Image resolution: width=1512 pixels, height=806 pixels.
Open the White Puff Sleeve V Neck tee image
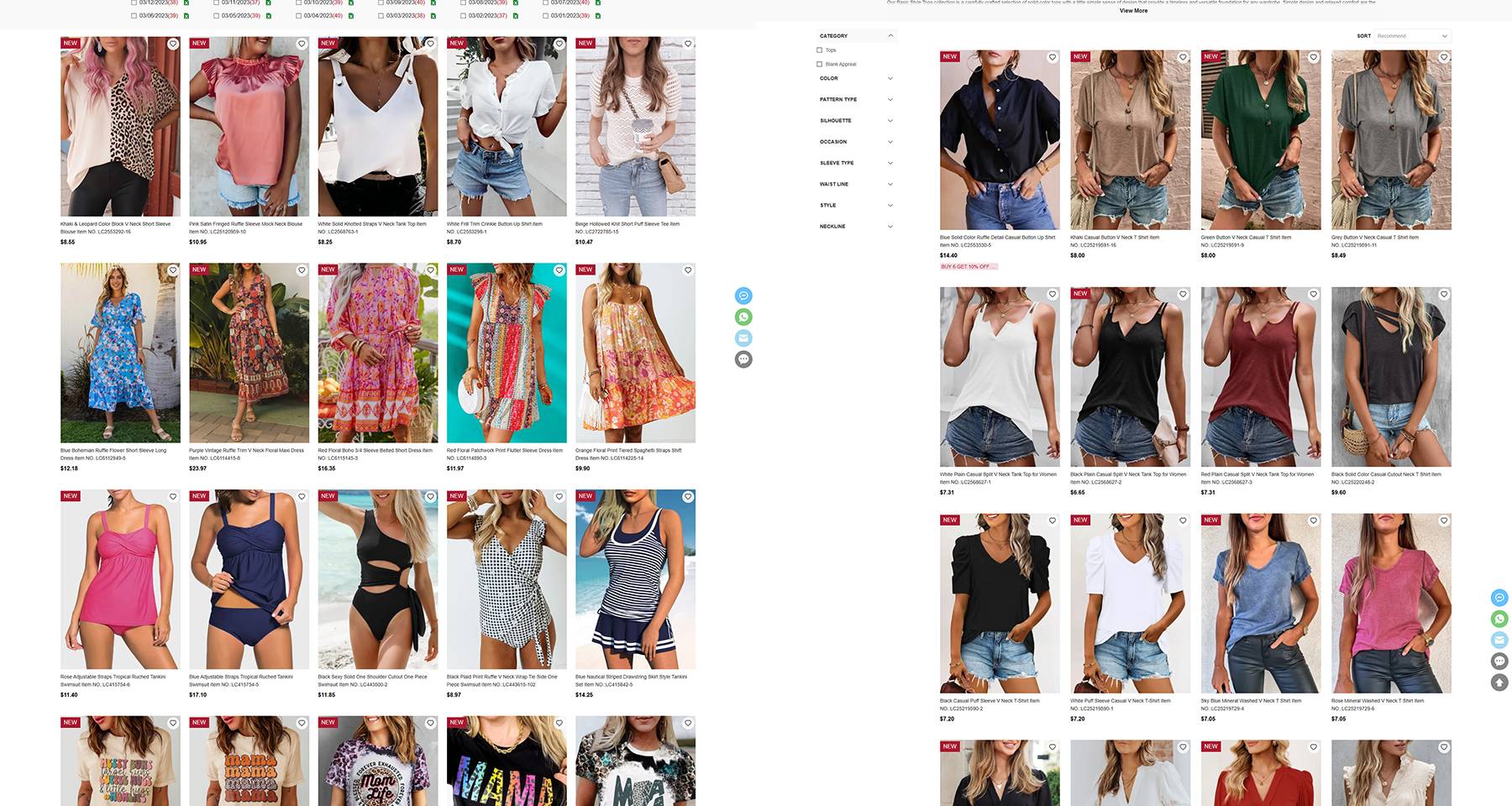coord(1130,604)
